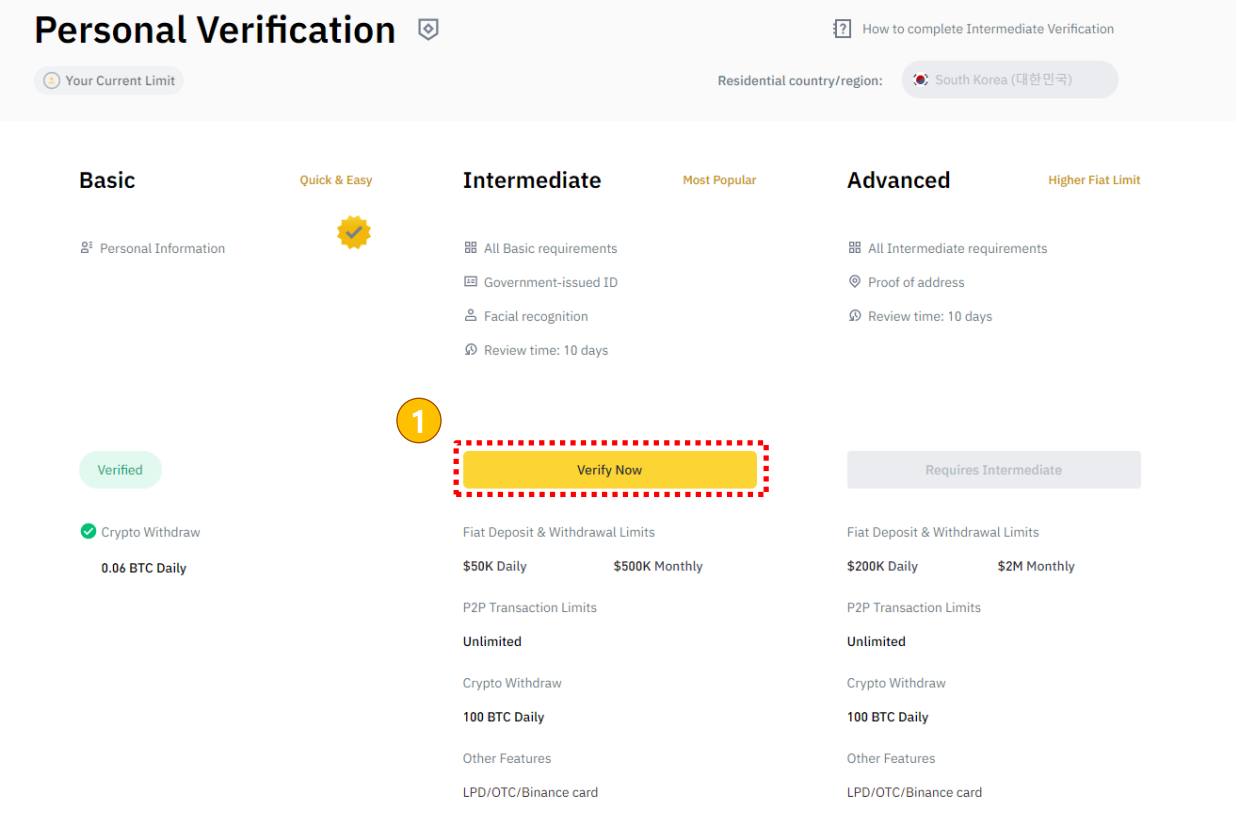Select the Advanced tier heading

point(898,180)
